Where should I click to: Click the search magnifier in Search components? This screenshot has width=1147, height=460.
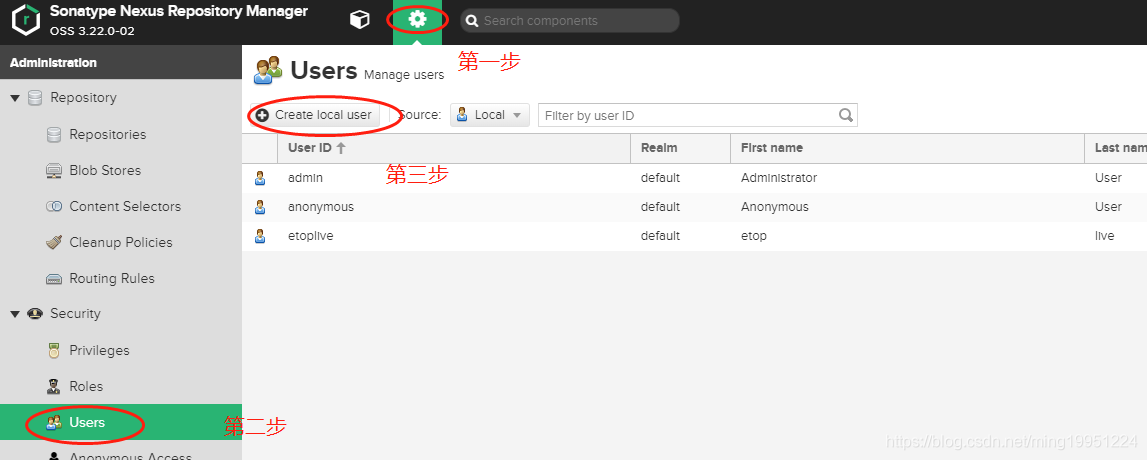coord(473,21)
